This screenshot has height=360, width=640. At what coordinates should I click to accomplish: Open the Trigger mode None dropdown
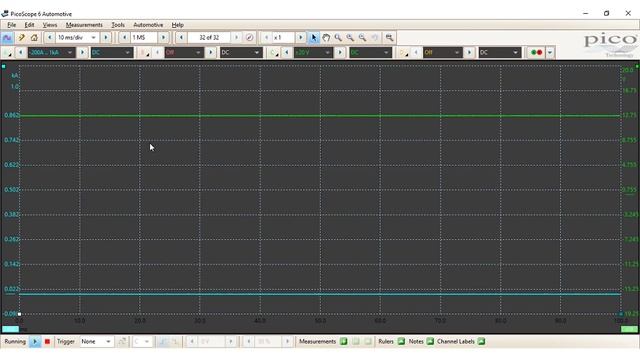click(x=96, y=342)
